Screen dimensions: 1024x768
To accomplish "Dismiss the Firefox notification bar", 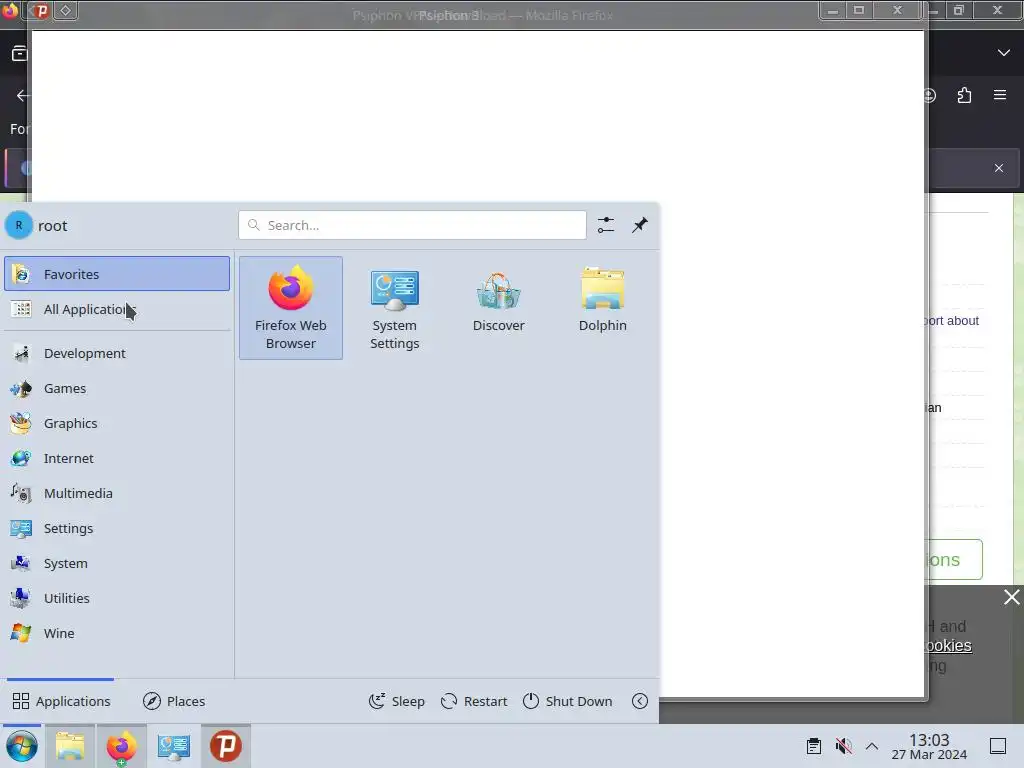I will point(999,168).
